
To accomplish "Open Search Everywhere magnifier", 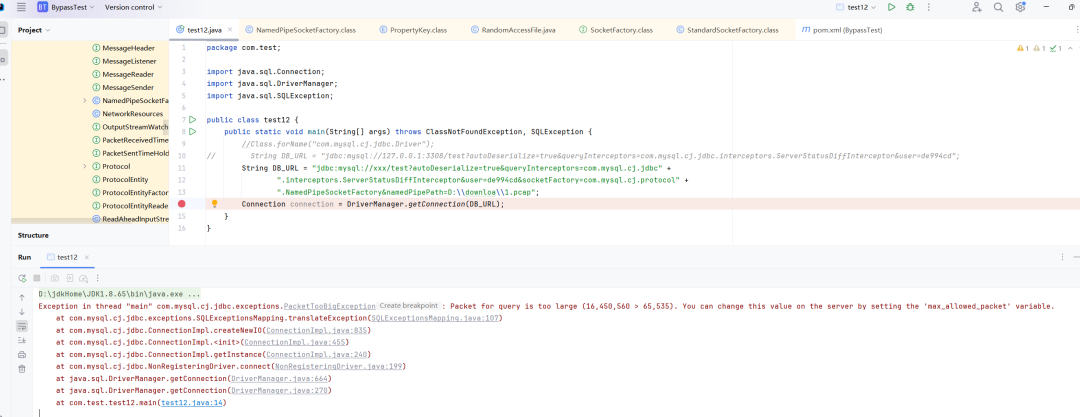I will [x=998, y=7].
